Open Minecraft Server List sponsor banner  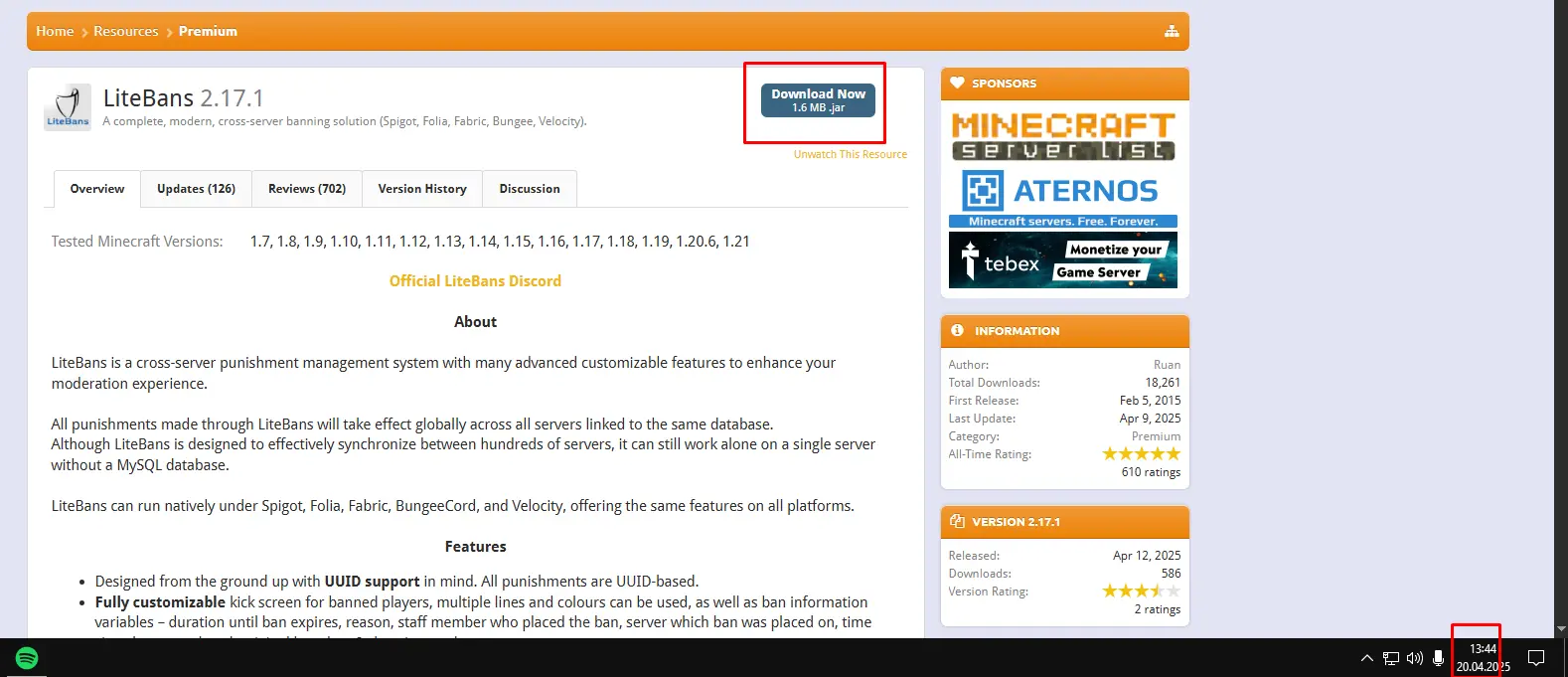1063,136
